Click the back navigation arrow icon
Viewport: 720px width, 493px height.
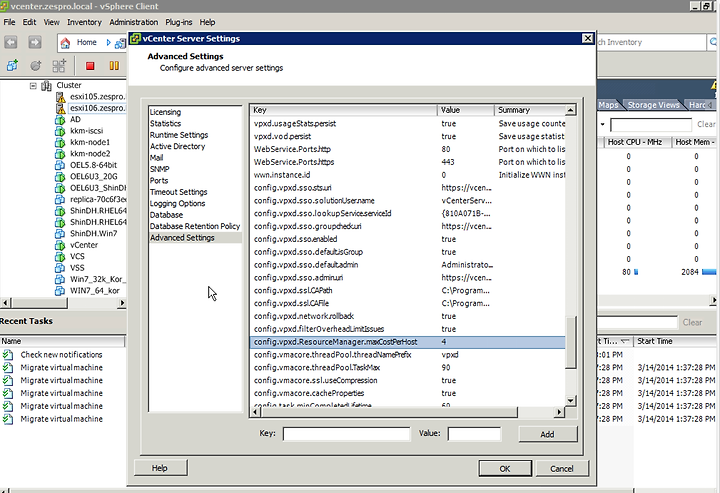coord(11,42)
